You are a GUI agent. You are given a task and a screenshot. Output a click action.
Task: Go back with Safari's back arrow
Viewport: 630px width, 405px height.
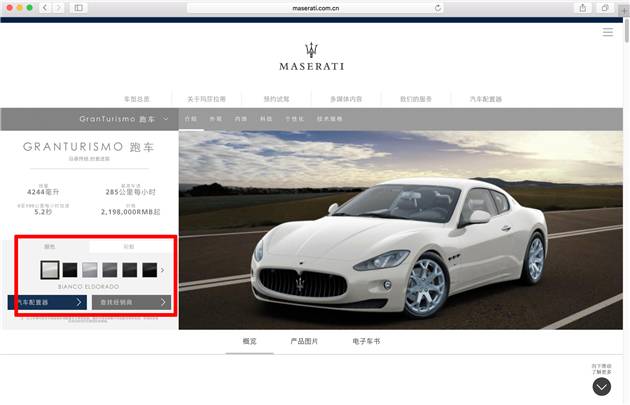coord(45,8)
